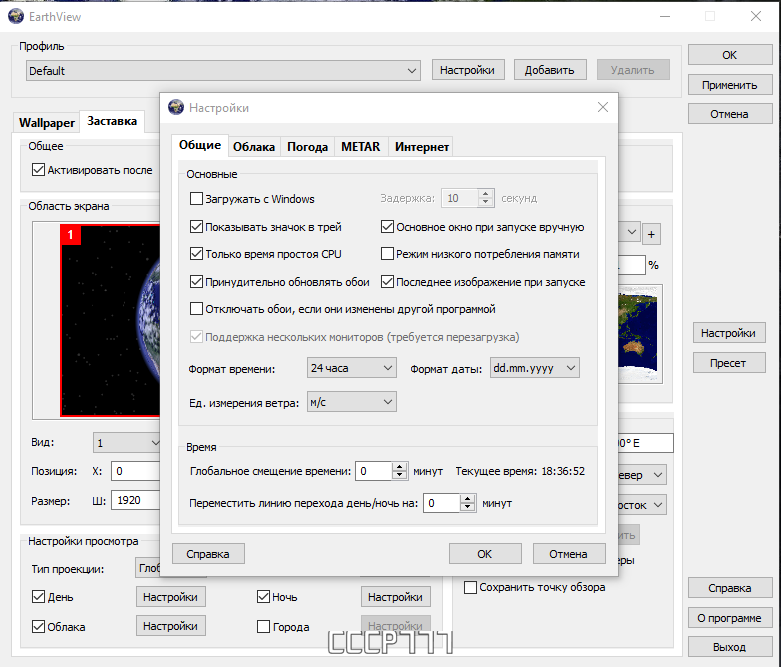Toggle Режим низкого потребления памяти checkbox
The image size is (781, 667).
point(388,254)
